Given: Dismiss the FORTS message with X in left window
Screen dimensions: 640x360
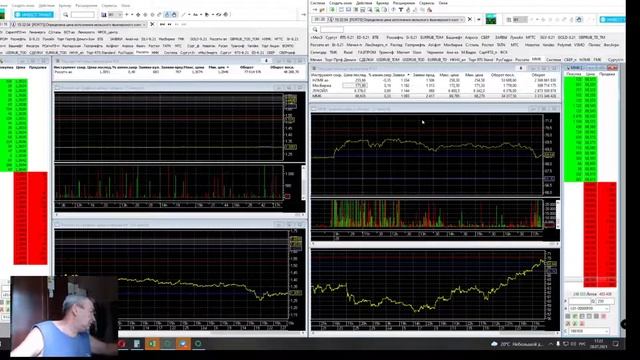Looking at the screenshot, I should point(152,24).
